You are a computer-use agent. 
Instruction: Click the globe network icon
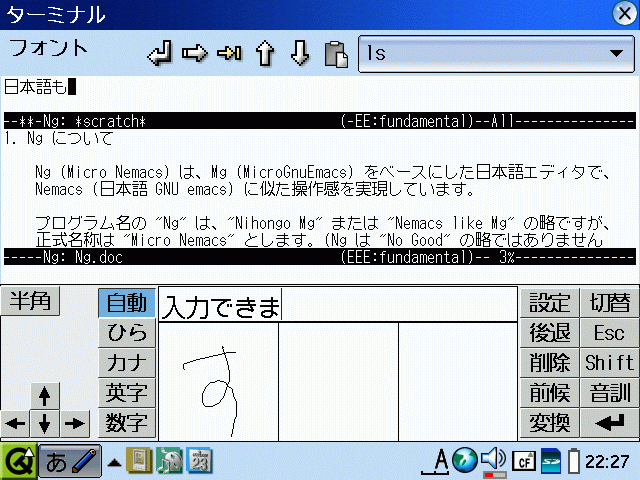coord(464,460)
